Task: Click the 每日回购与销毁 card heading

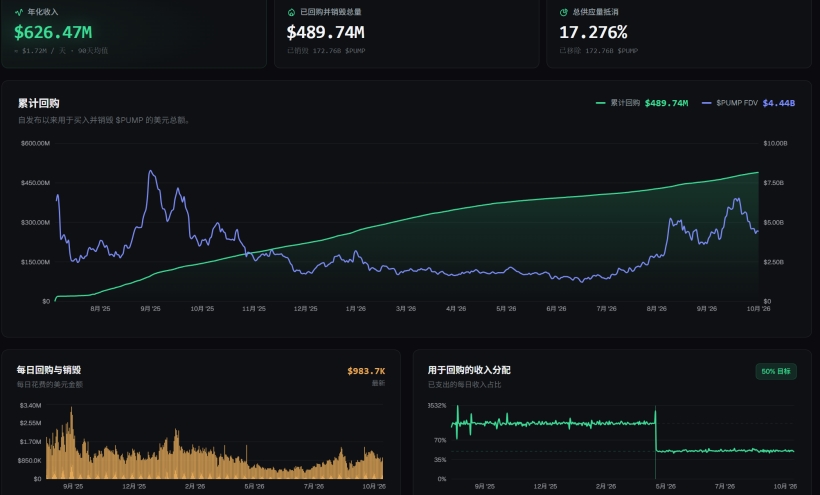Action: coord(49,370)
